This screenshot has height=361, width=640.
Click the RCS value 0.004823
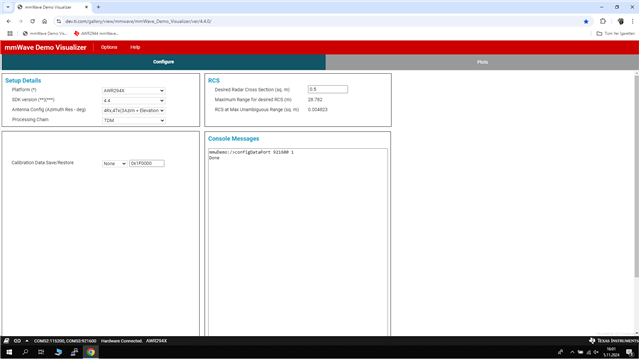pyautogui.click(x=318, y=109)
